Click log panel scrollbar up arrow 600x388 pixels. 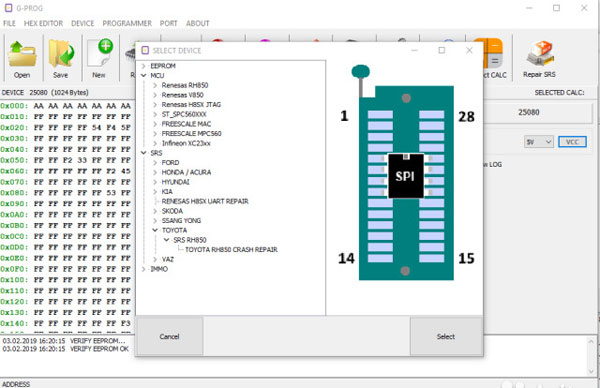click(591, 341)
